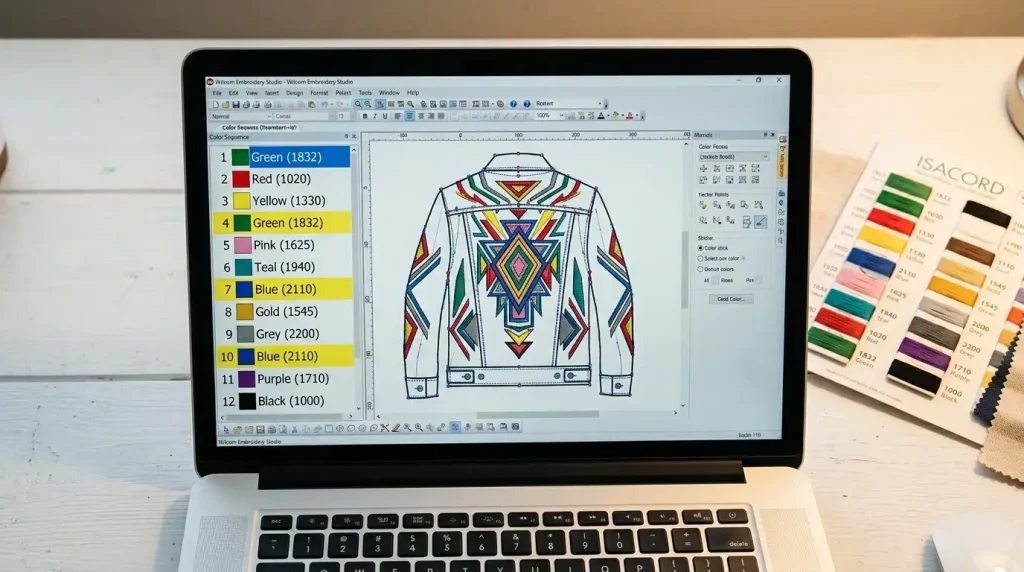Click the red A color icon
This screenshot has width=1024, height=572.
[x=630, y=116]
